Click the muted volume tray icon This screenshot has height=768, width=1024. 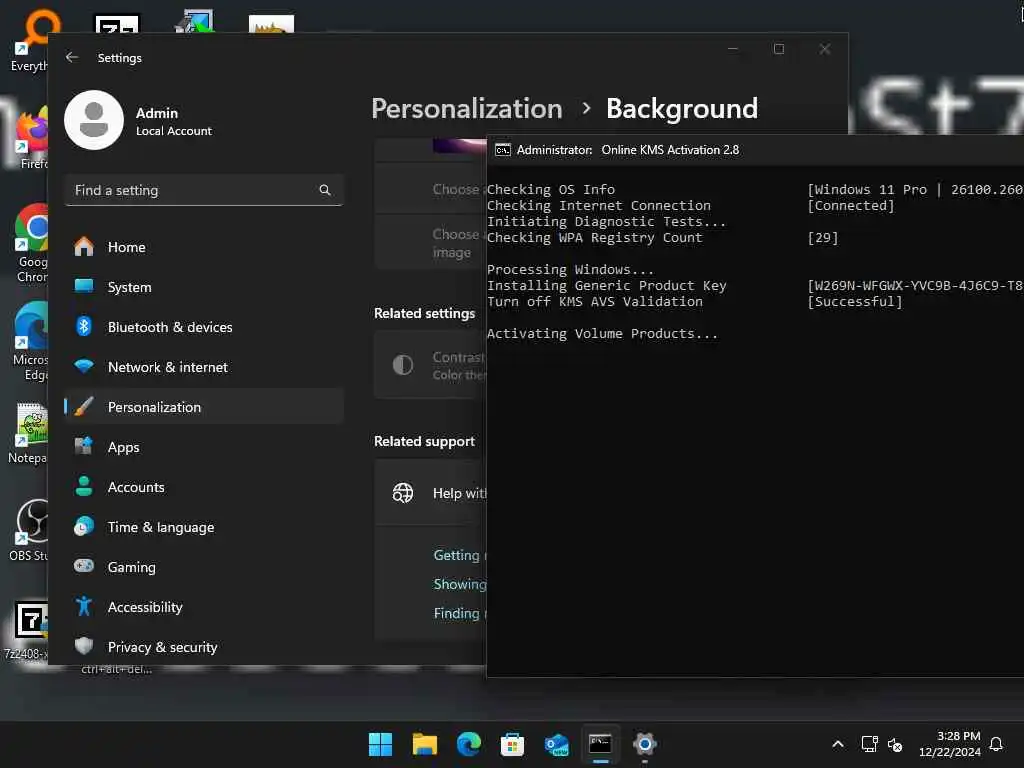(x=895, y=744)
